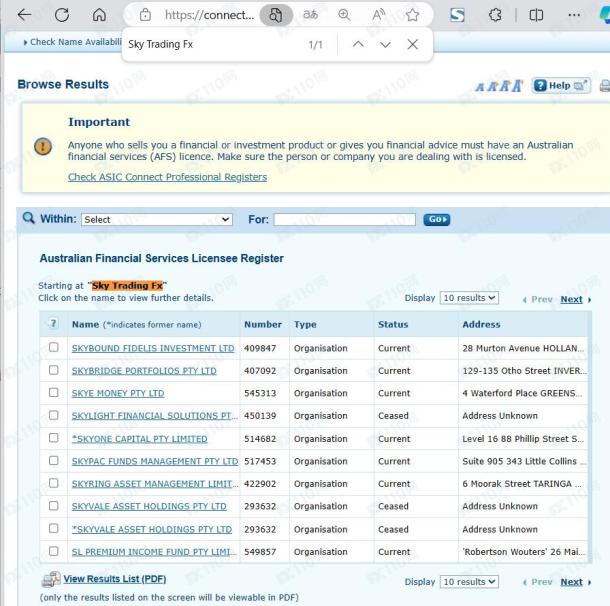This screenshot has width=610, height=606.
Task: Open SL PREMIUM INCOME FUND details
Action: [x=154, y=552]
